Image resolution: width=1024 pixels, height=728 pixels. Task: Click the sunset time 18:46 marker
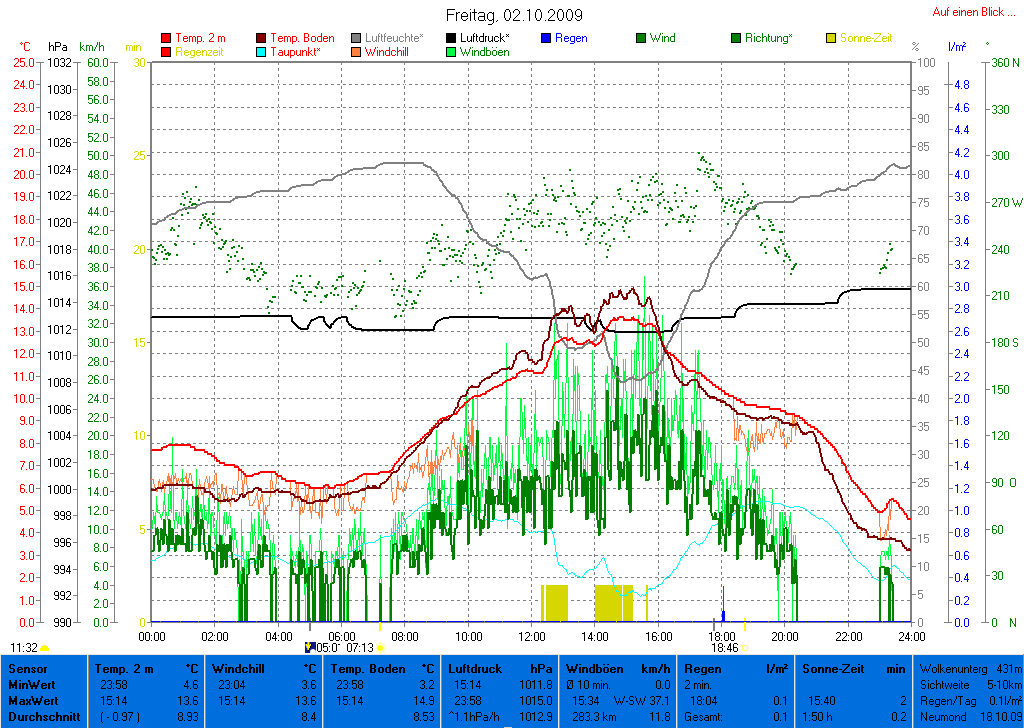point(724,648)
